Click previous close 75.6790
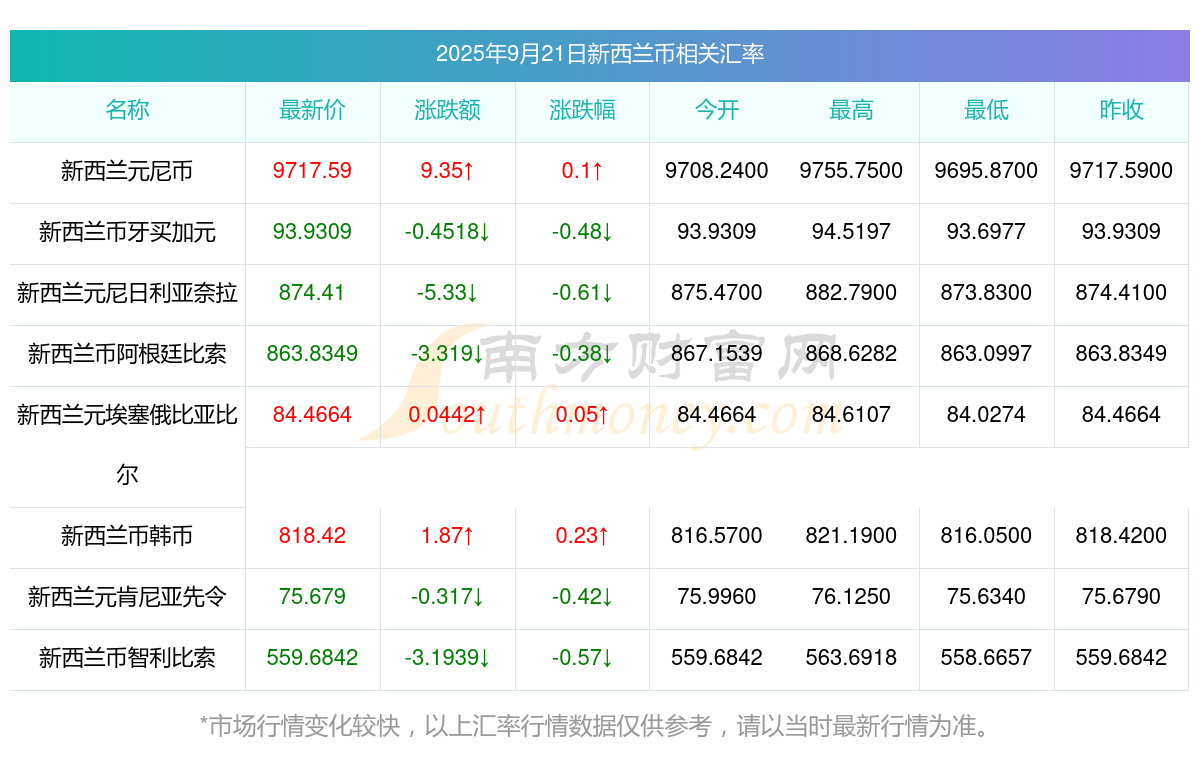Screen dimensions: 1200x757 1121,597
